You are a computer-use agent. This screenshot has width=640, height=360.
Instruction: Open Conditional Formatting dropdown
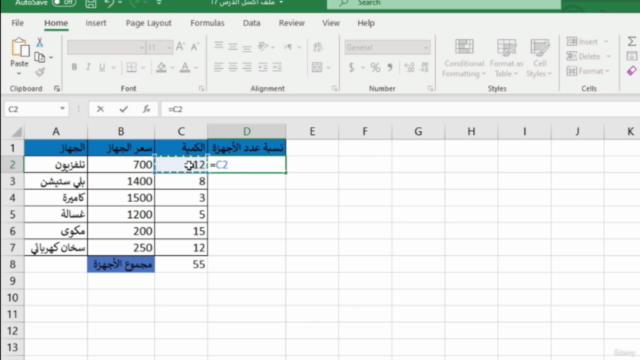(x=464, y=58)
